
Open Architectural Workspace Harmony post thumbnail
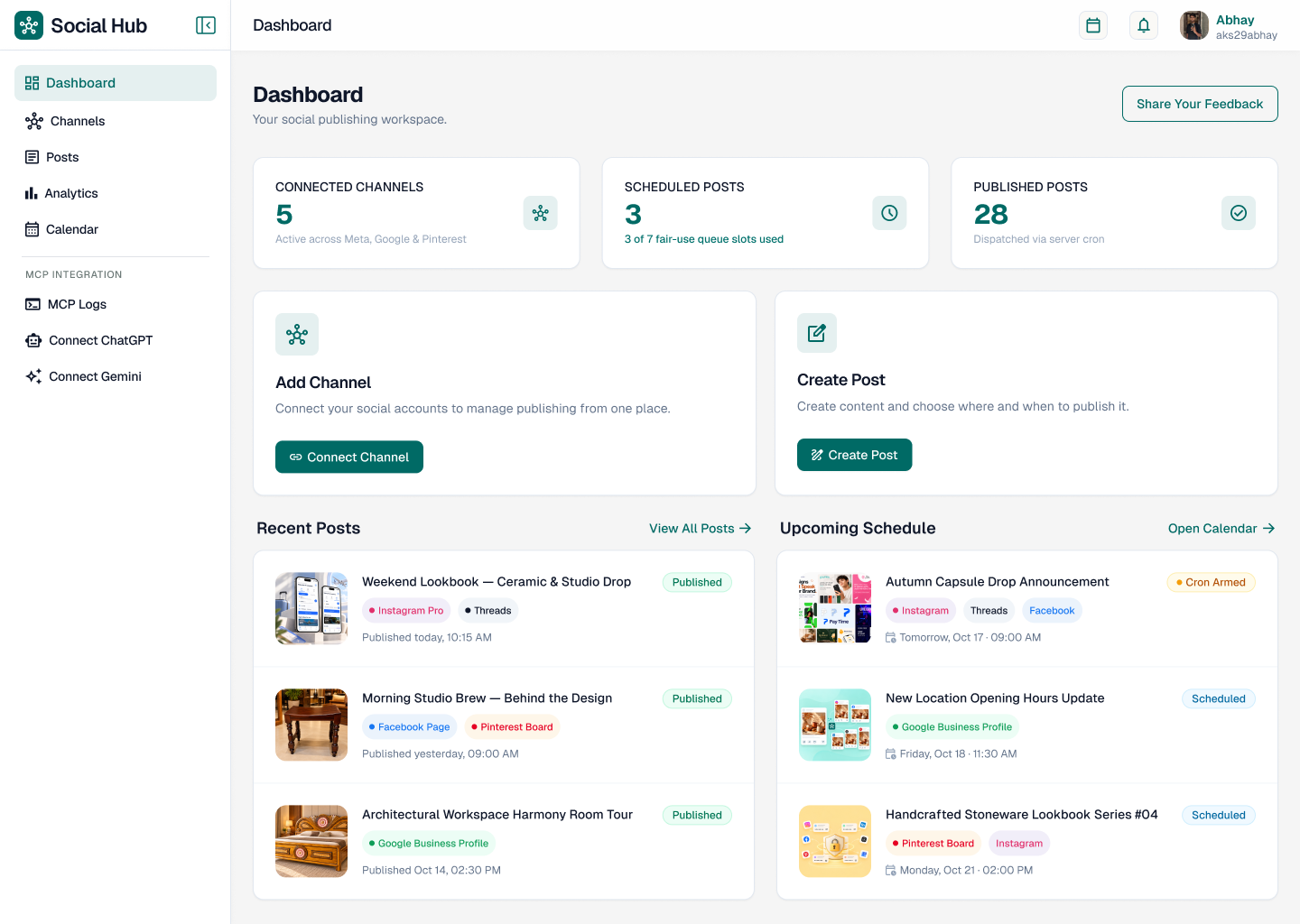[311, 841]
